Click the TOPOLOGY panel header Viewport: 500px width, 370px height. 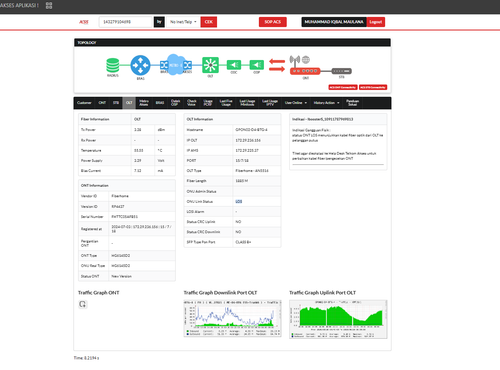click(x=232, y=42)
